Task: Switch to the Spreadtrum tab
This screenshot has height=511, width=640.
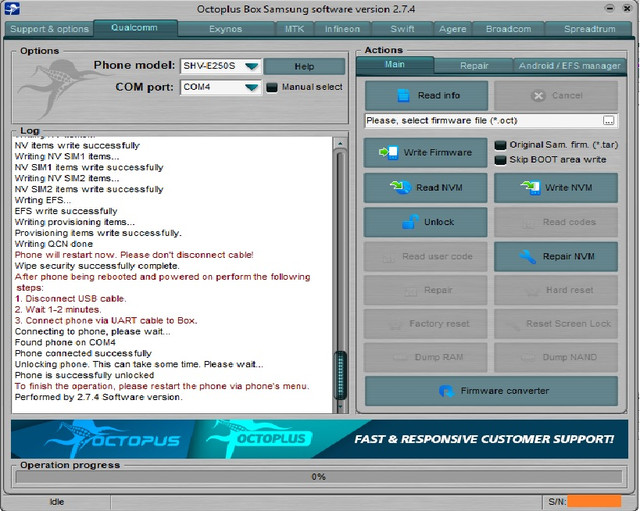Action: tap(589, 29)
